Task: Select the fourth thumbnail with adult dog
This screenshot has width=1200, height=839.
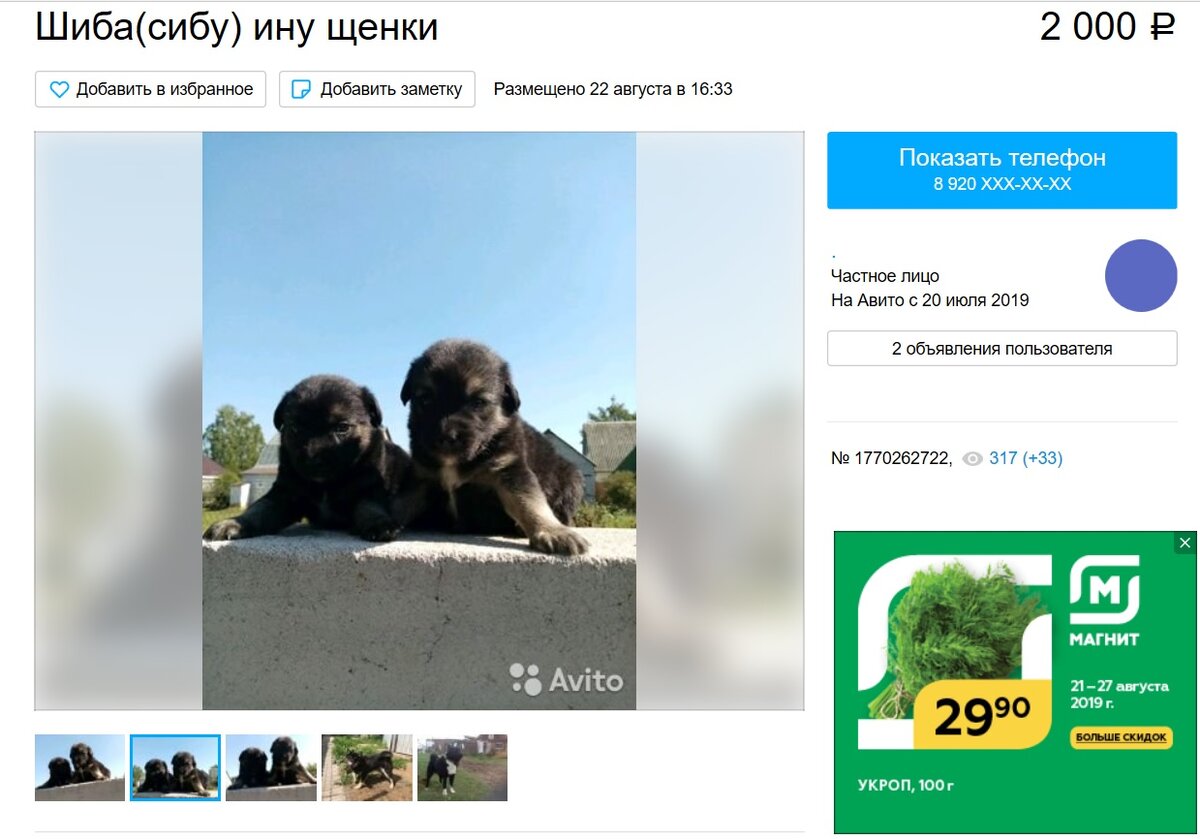Action: pyautogui.click(x=367, y=768)
